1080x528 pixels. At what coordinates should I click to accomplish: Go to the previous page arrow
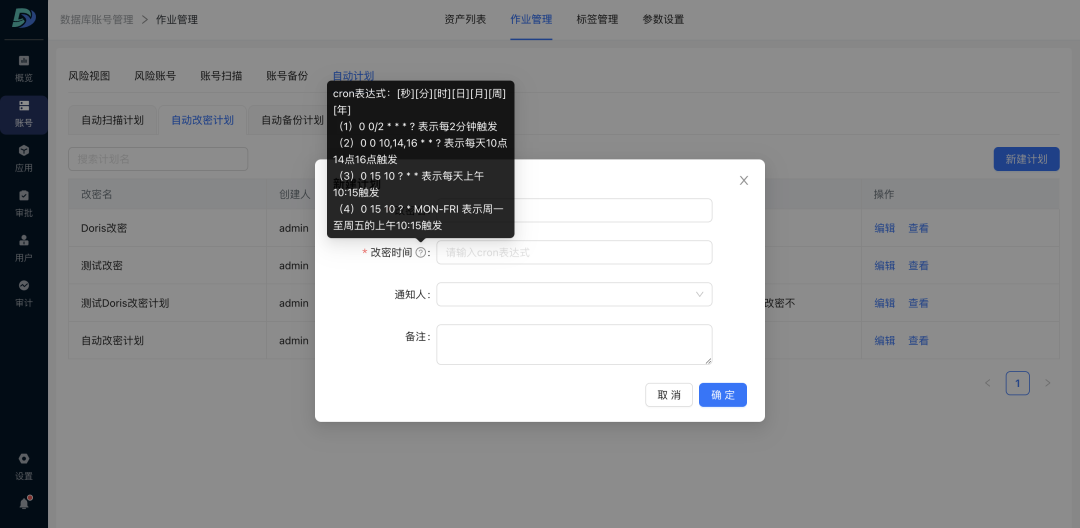point(988,383)
